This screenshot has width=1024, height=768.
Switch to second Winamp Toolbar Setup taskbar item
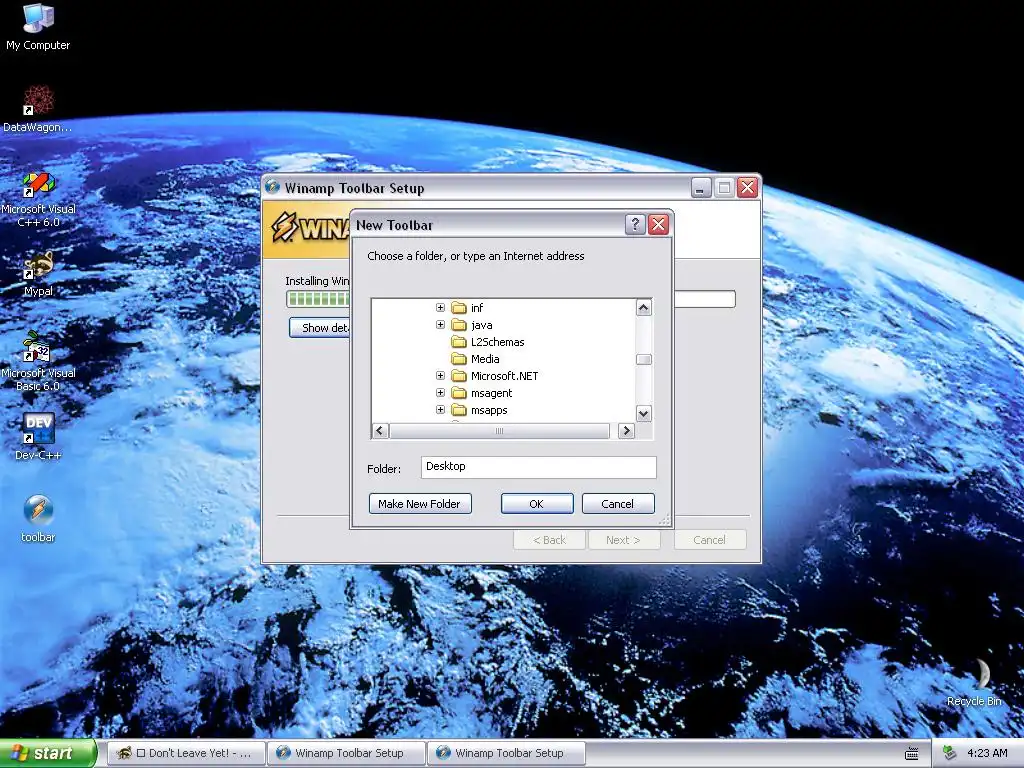pyautogui.click(x=507, y=753)
